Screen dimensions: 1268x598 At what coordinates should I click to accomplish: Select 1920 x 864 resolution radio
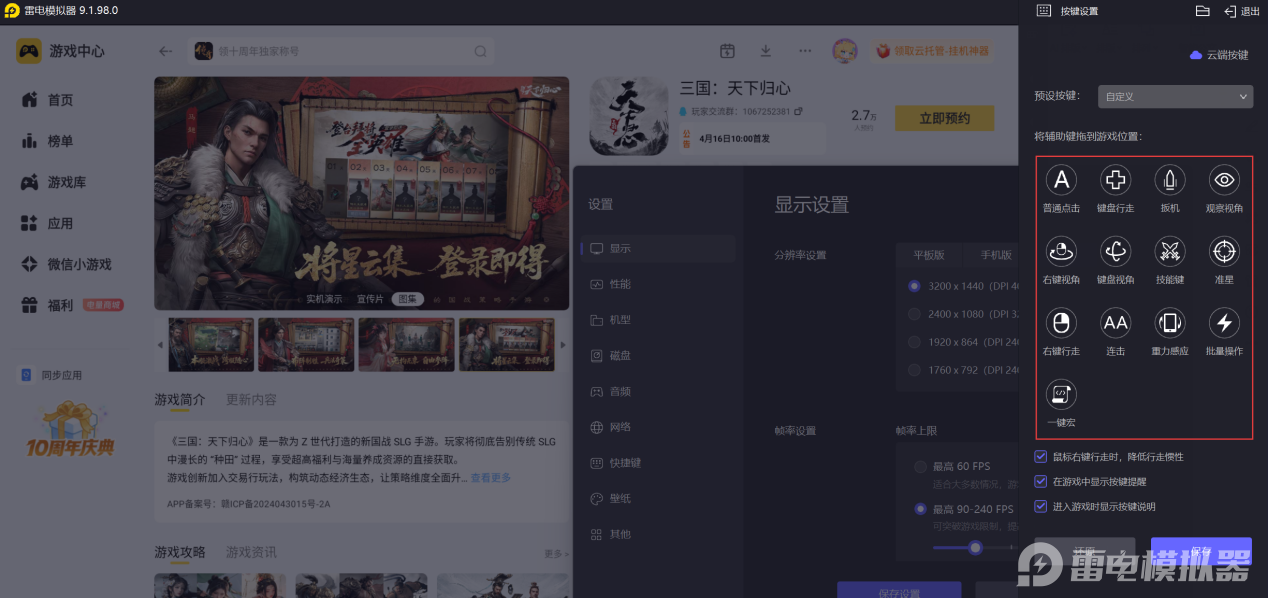[914, 342]
